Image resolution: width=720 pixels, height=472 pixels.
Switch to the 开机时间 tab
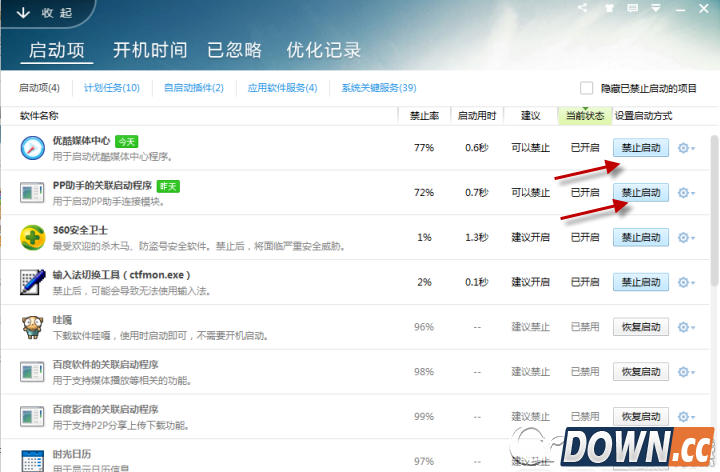(150, 50)
